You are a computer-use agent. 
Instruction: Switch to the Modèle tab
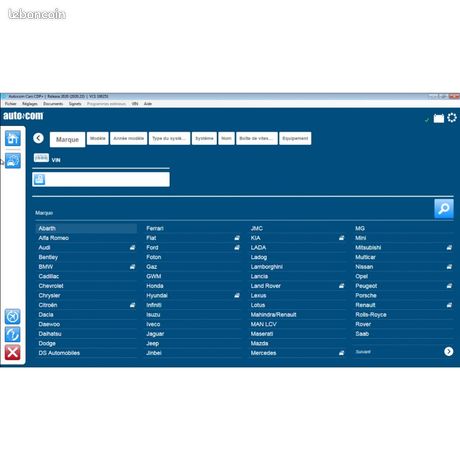[98, 138]
